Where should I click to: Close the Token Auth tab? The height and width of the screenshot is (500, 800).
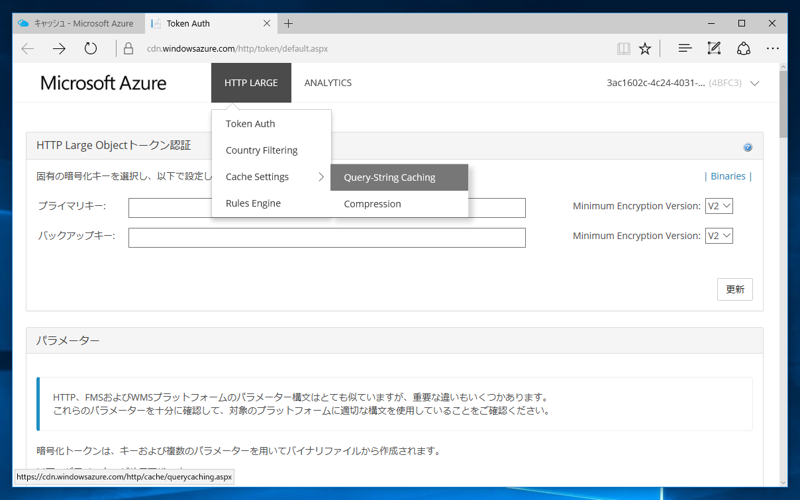(x=266, y=23)
